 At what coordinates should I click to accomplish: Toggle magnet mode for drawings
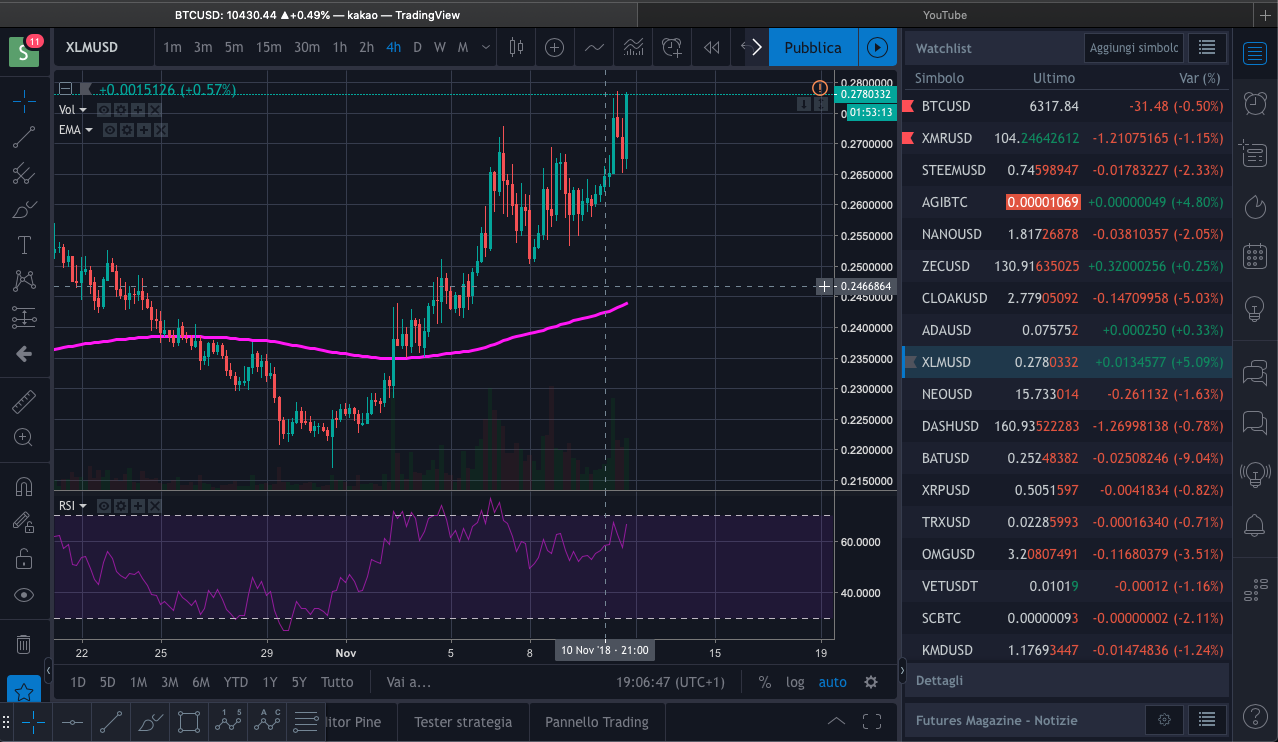24,487
